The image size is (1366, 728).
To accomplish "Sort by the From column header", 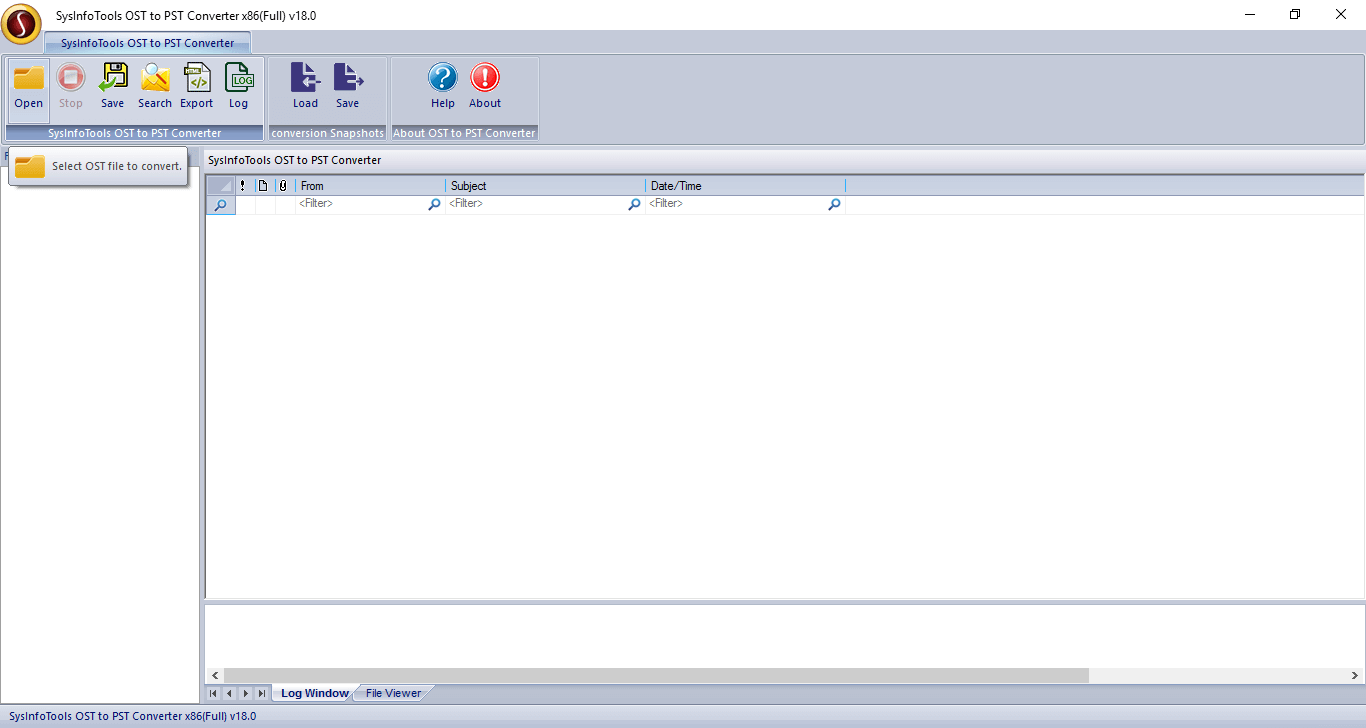I will 371,186.
